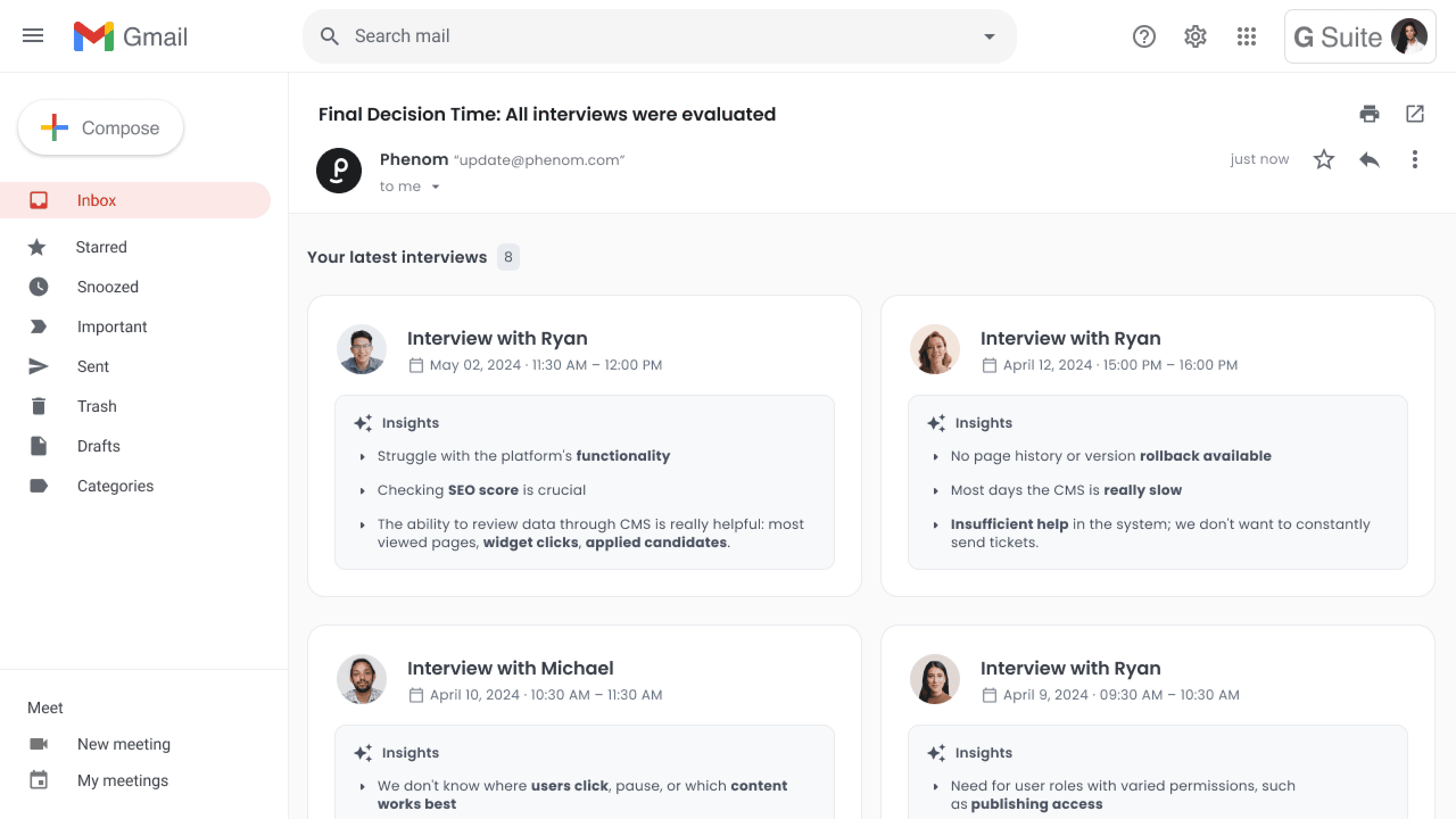
Task: Expand 'Struggle with the platform's functionality' insight
Action: [362, 457]
